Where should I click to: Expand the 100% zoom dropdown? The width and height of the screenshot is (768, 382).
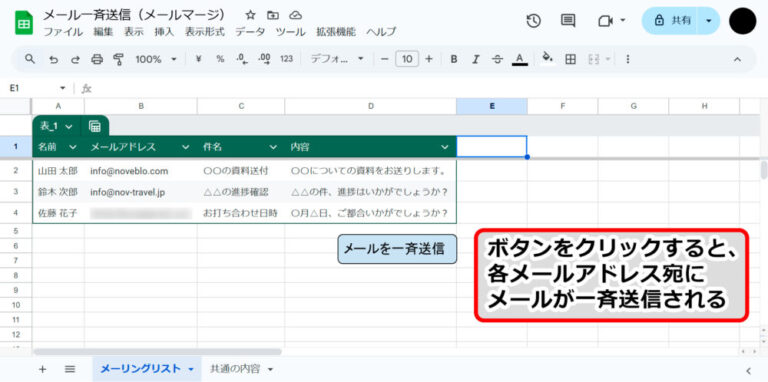(156, 59)
